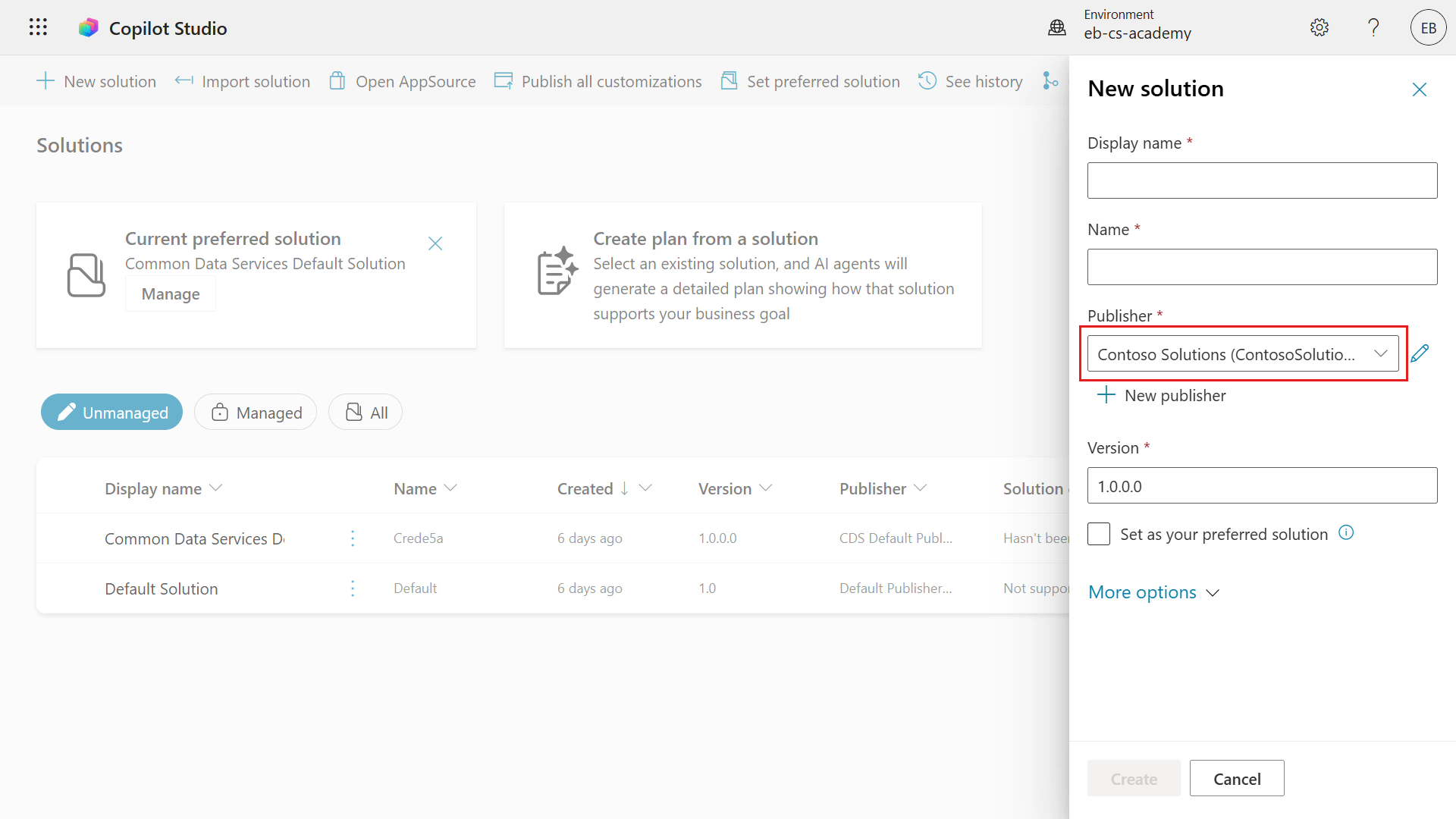This screenshot has width=1456, height=819.
Task: Open the app launcher waffle menu
Action: tap(38, 27)
